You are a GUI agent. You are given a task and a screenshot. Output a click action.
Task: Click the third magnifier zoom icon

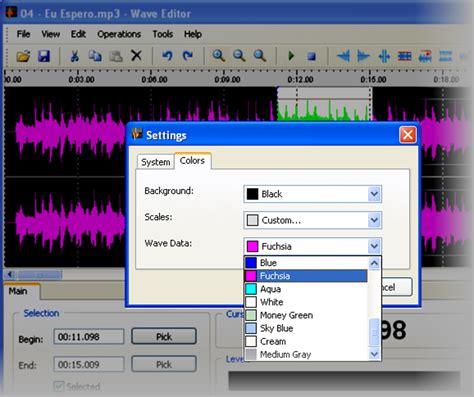tap(260, 56)
